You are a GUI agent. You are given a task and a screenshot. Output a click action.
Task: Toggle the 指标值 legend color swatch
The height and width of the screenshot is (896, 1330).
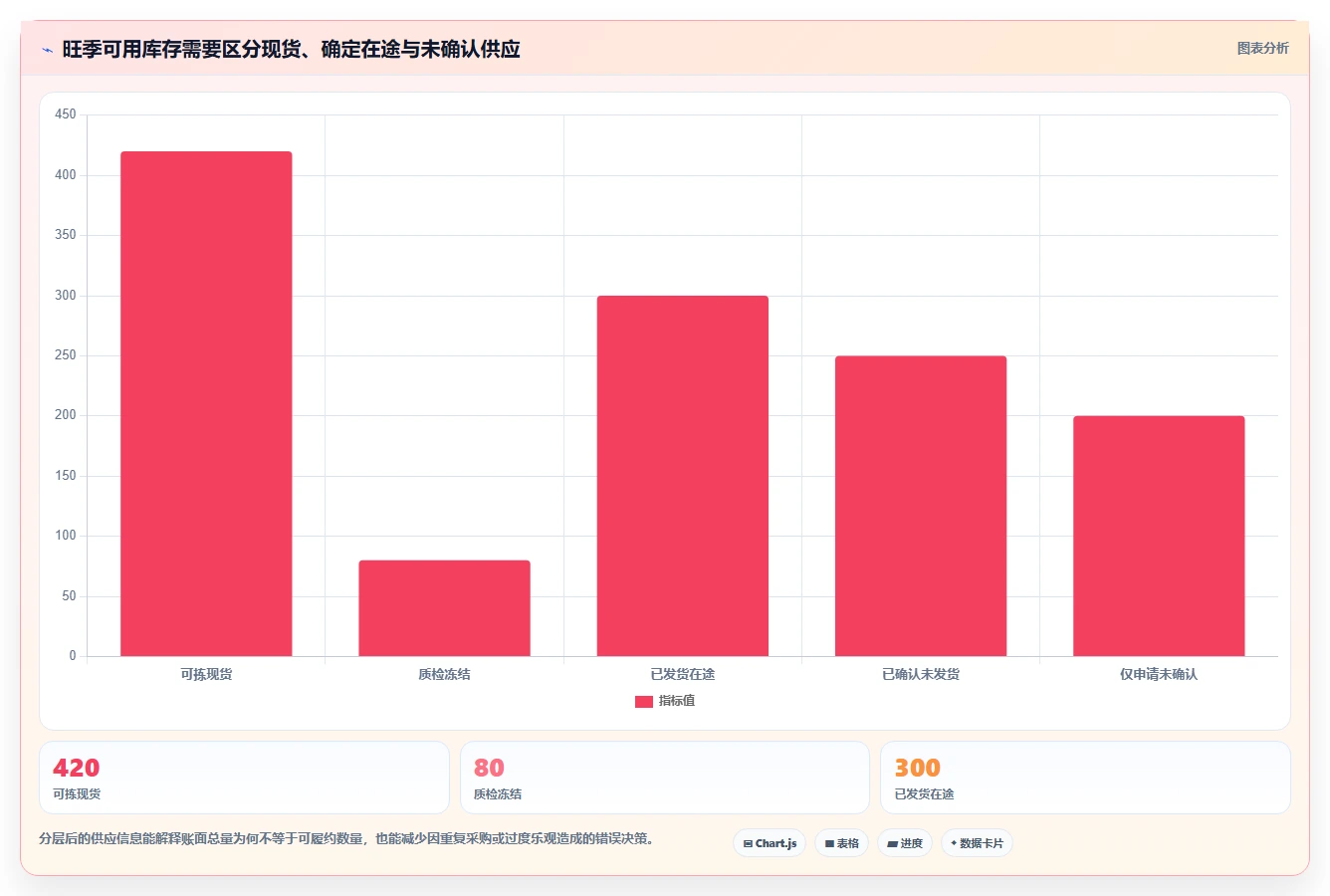(x=643, y=701)
